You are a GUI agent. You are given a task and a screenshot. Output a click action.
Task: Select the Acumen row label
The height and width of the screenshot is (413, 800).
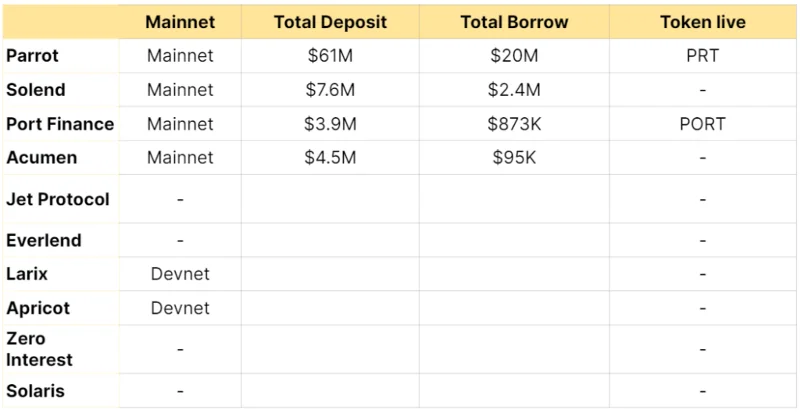42,158
